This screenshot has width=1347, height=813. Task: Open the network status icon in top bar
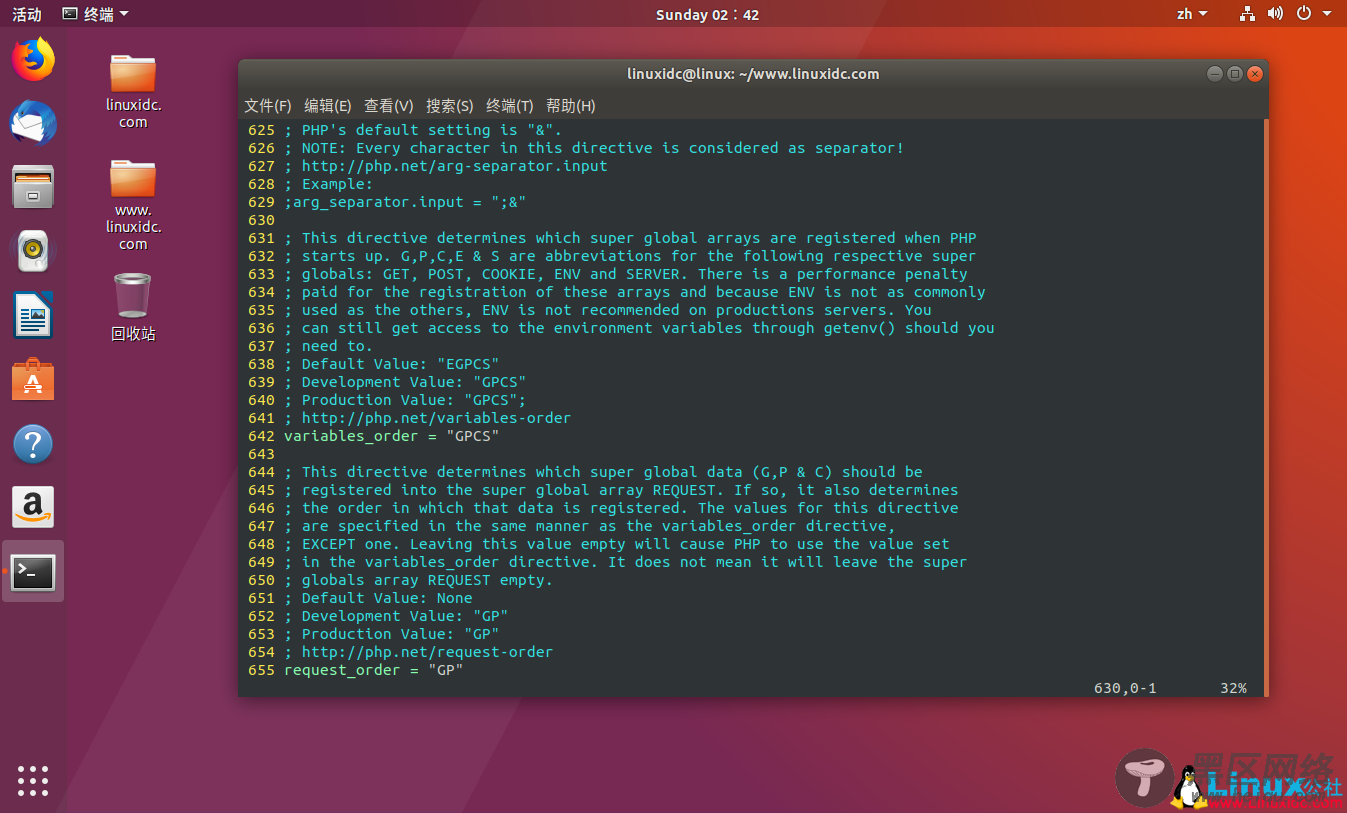[1247, 14]
